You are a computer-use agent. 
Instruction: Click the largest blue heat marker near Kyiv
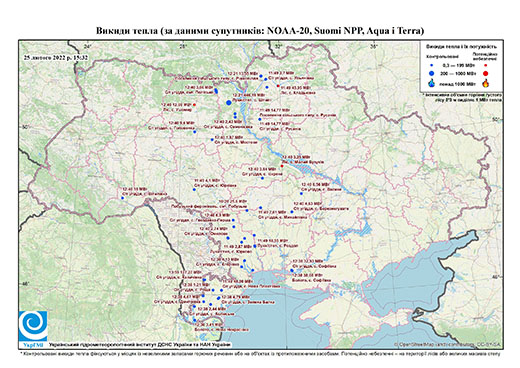[229, 103]
